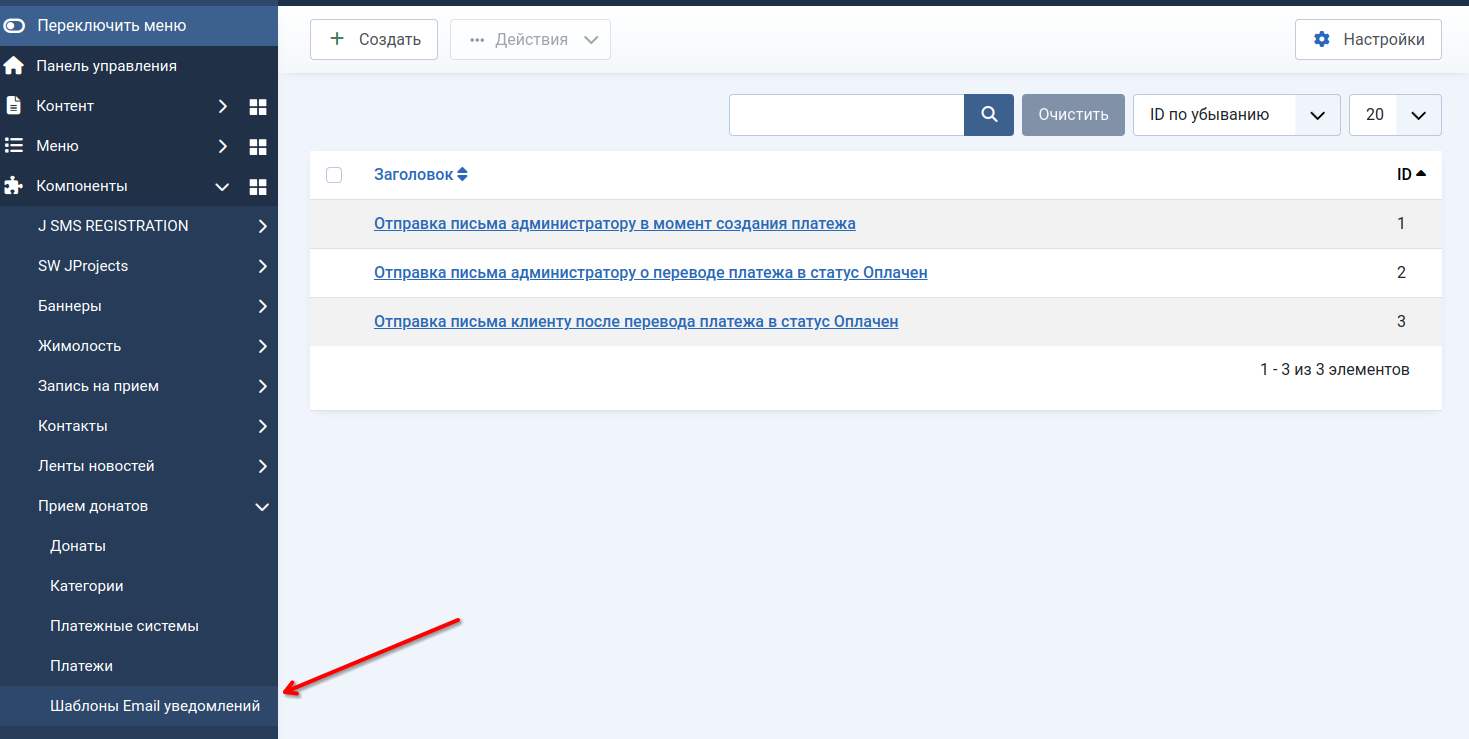Collapse the Прием донатов submenu
Viewport: 1469px width, 739px height.
pos(262,507)
